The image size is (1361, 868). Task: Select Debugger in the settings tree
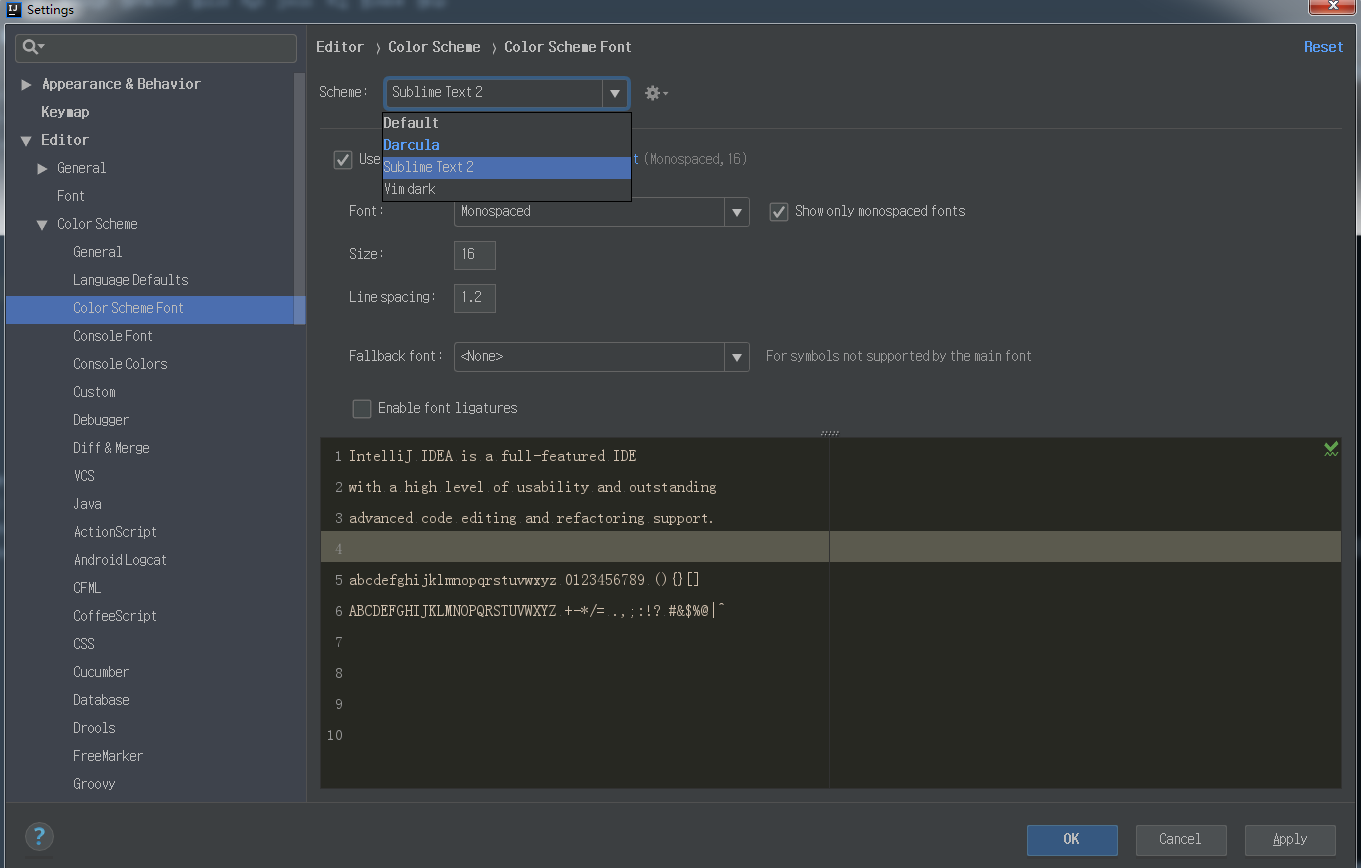click(101, 420)
